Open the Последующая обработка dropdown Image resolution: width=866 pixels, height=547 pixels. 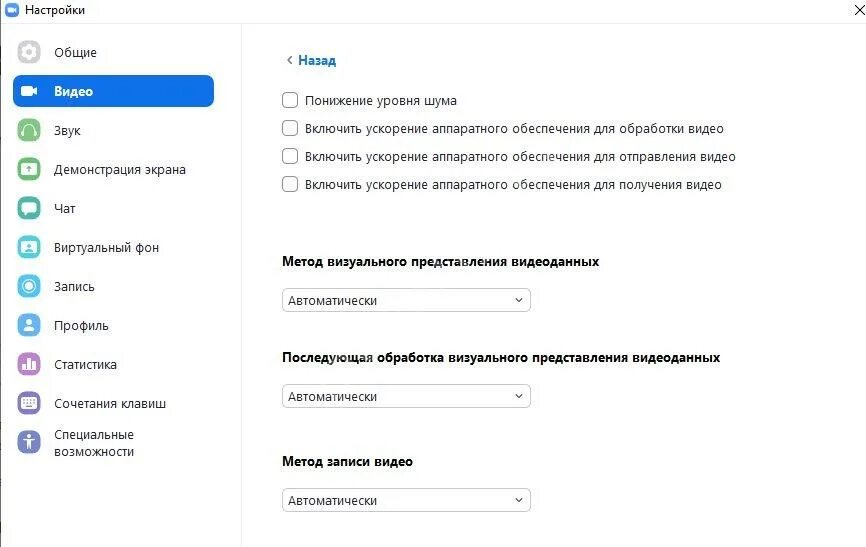(x=406, y=396)
